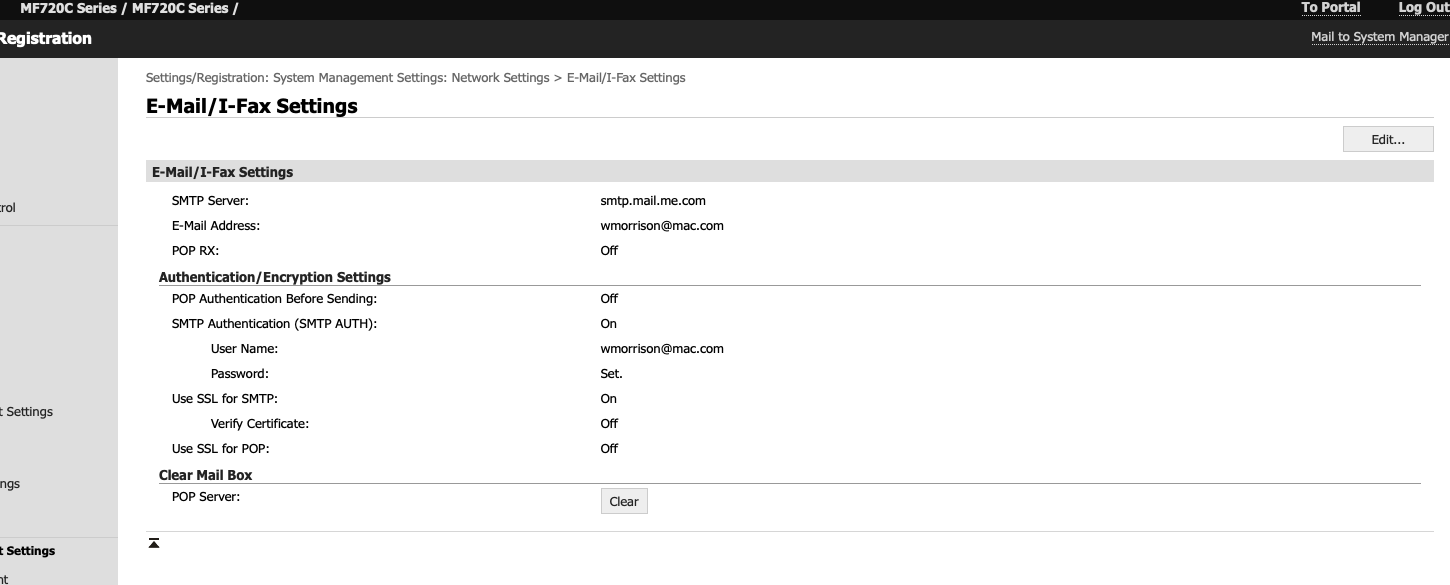
Task: Select the bold "t Settings" sidebar item
Action: pos(28,551)
